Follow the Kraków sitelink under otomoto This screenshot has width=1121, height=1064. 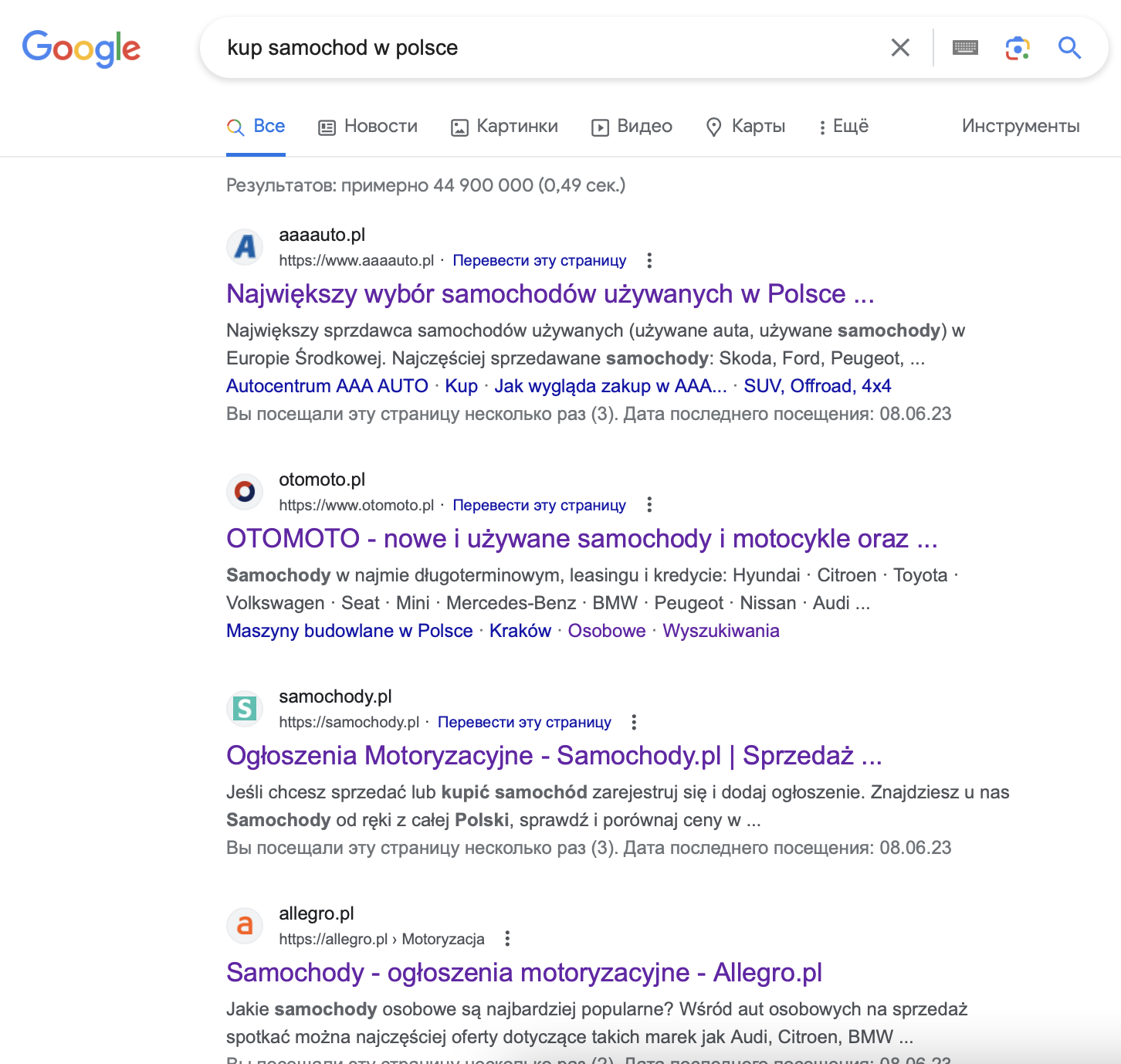click(520, 631)
